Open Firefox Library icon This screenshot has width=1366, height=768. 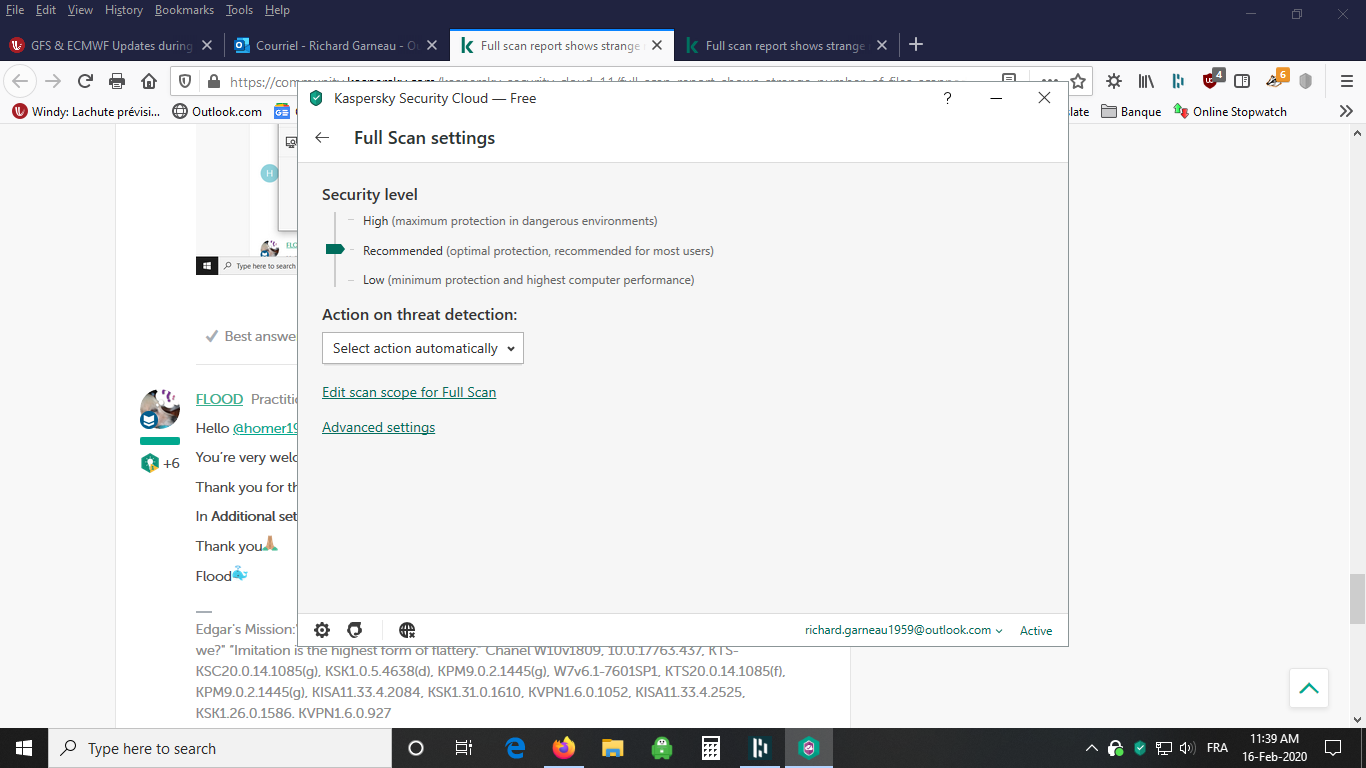pyautogui.click(x=1146, y=81)
